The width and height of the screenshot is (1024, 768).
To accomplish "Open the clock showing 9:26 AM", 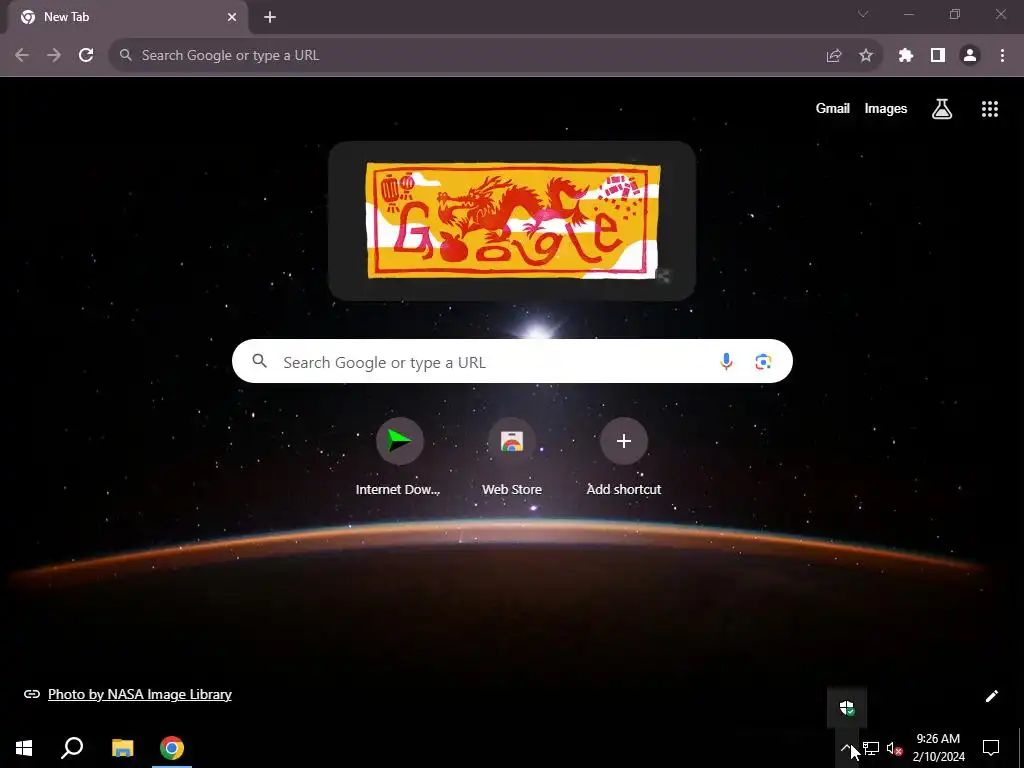I will 938,748.
